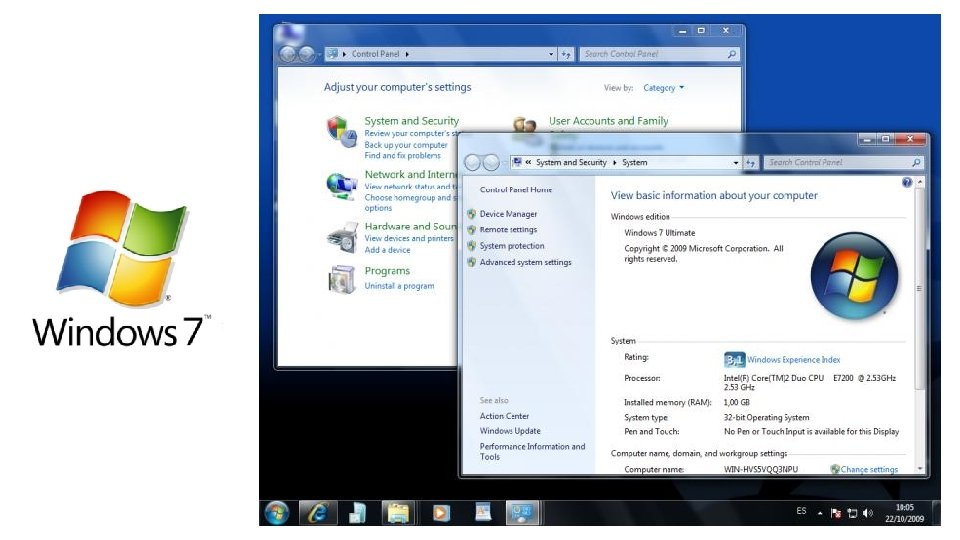Screen dimensions: 960x540
Task: Click the Device Manager shield icon
Action: pos(471,214)
